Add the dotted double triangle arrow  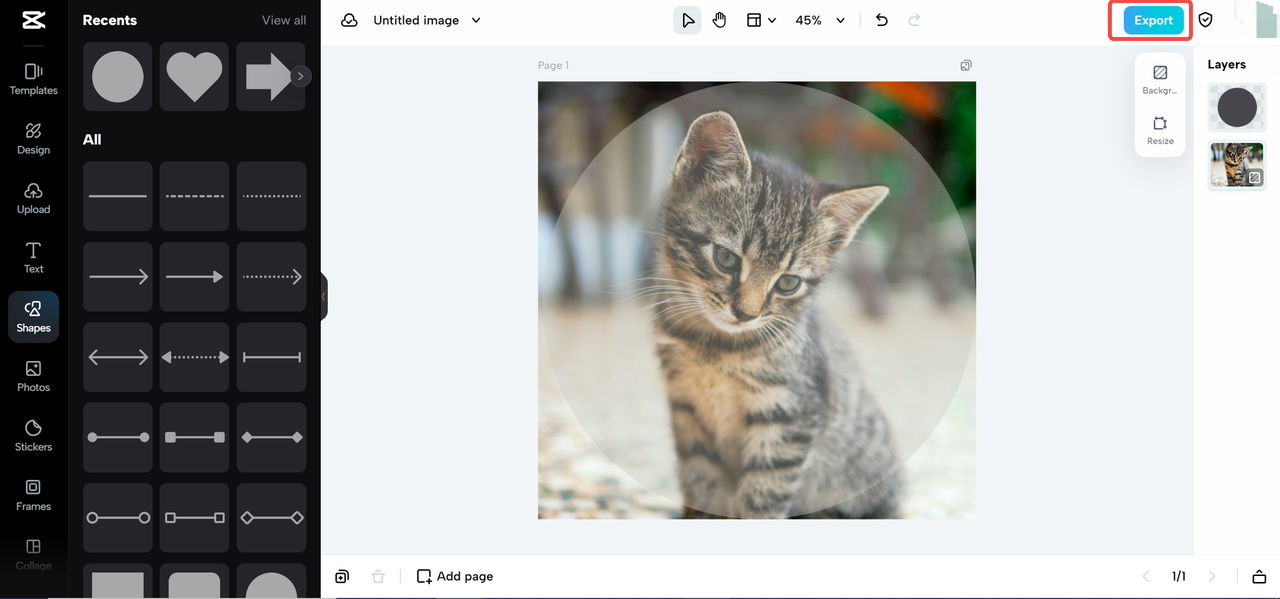[x=194, y=357]
